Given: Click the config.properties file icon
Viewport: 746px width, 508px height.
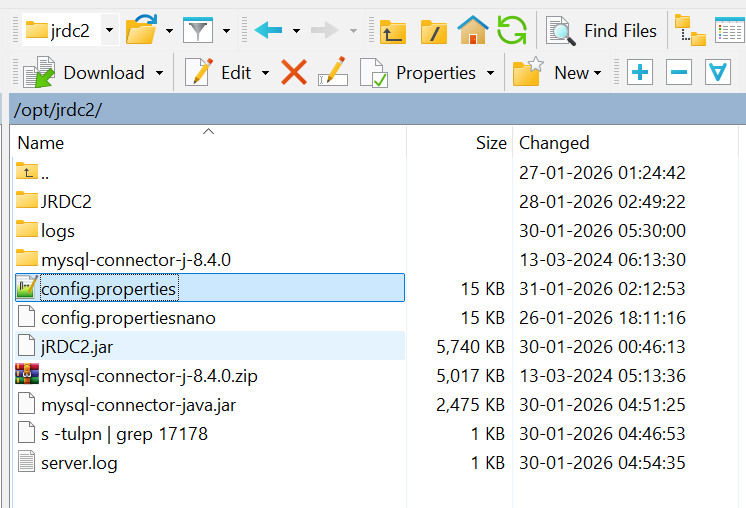Looking at the screenshot, I should click(27, 287).
